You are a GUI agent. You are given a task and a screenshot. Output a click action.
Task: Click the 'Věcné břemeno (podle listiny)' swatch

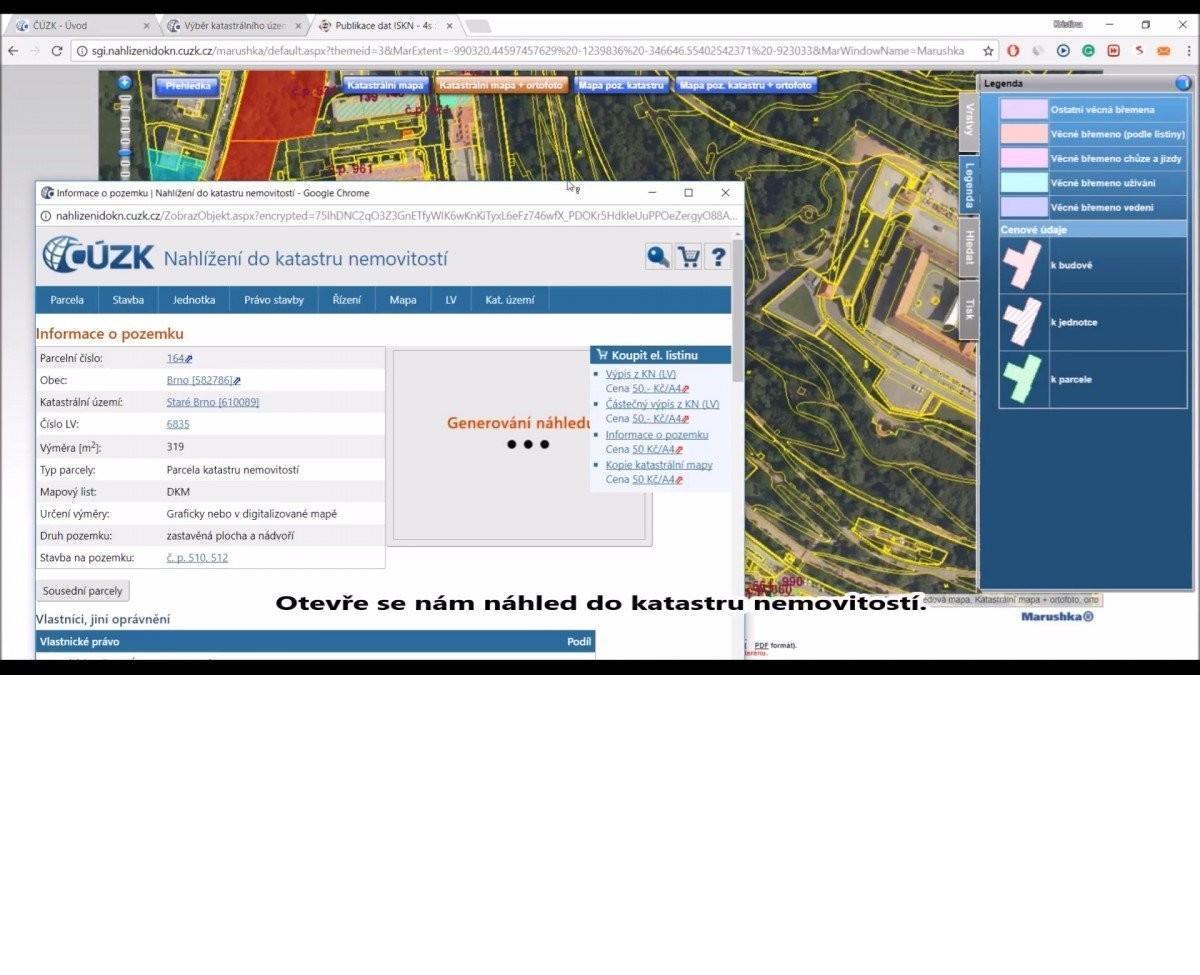pos(1024,133)
